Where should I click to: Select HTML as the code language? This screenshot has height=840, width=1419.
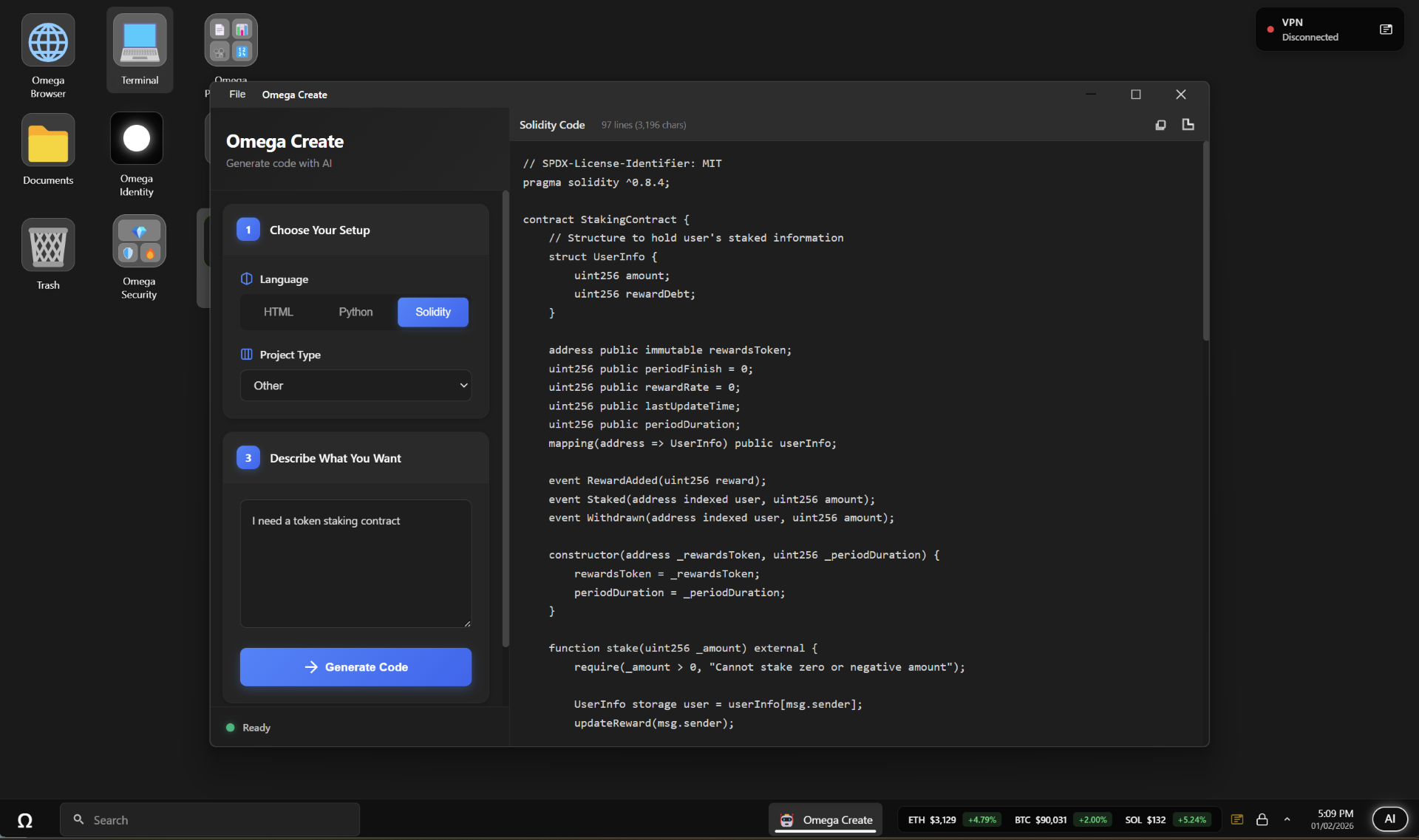click(278, 312)
